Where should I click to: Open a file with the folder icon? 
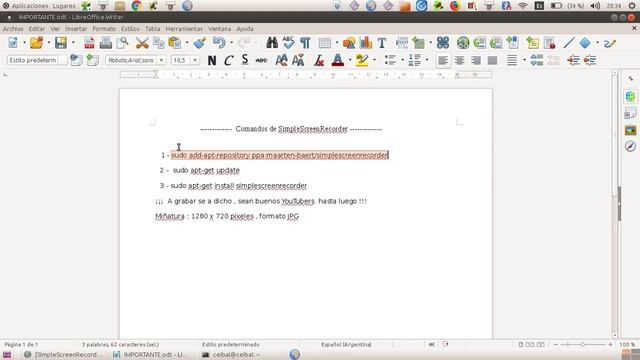[36, 42]
